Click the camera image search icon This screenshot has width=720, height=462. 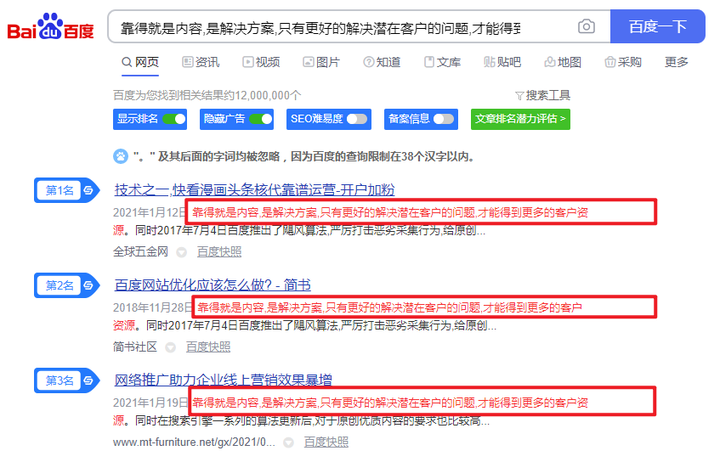(586, 27)
